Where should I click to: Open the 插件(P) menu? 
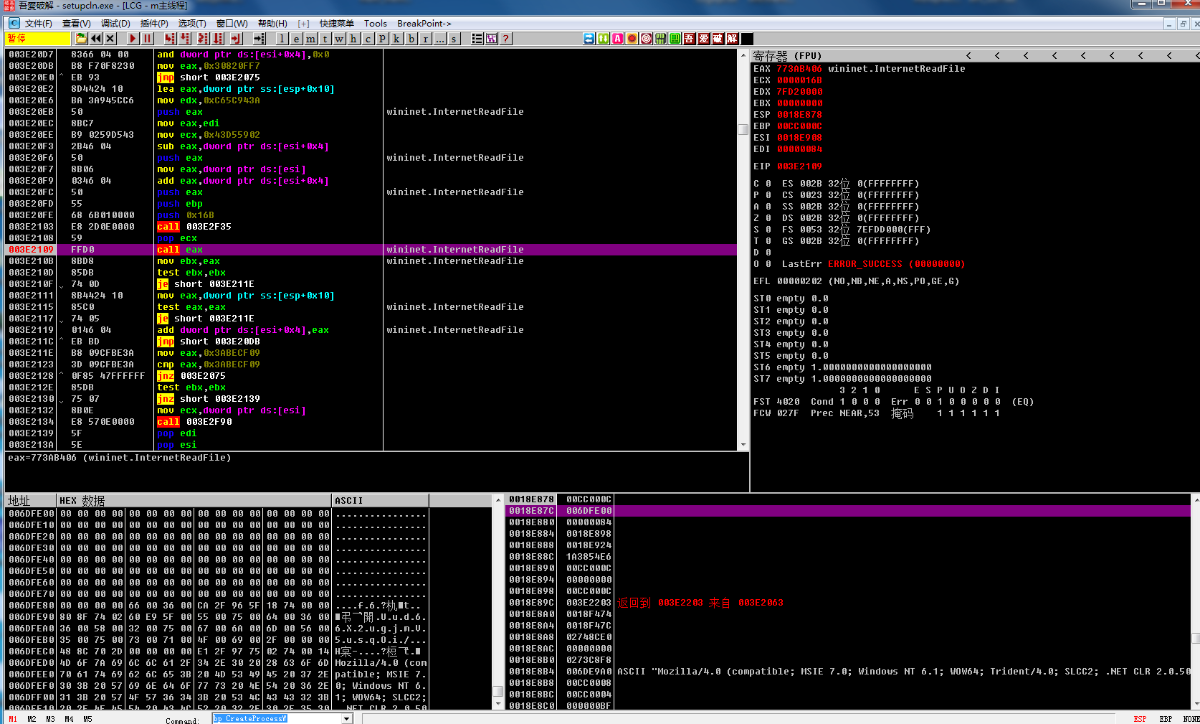(154, 23)
